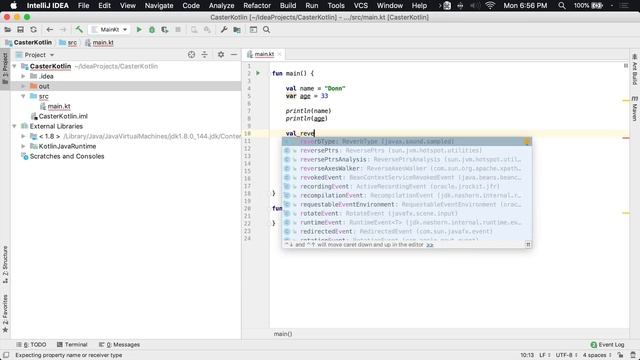This screenshot has height=360, width=640.
Task: Click the Run Anything window icon
Action: pos(253,29)
